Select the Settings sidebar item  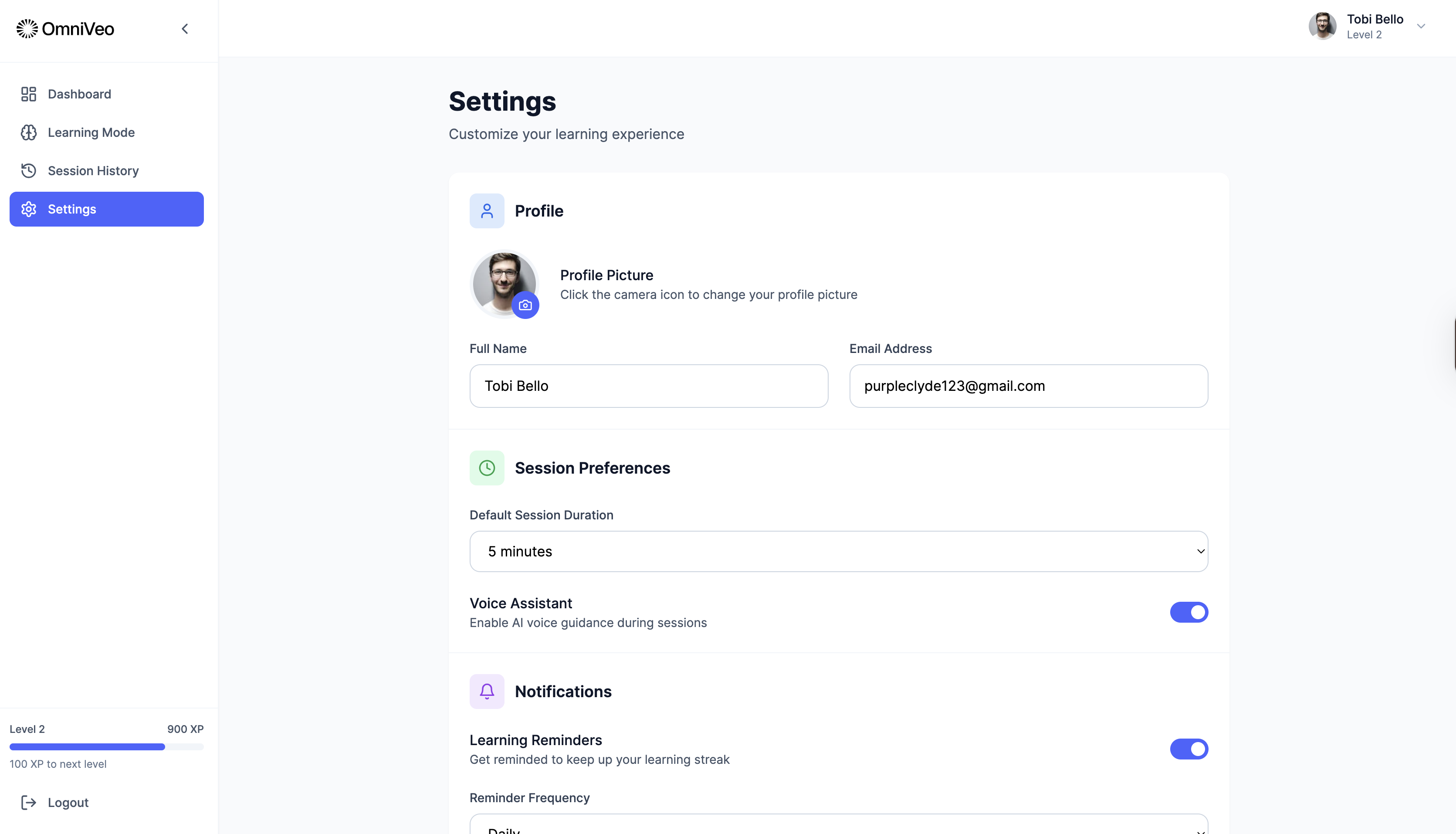tap(106, 209)
